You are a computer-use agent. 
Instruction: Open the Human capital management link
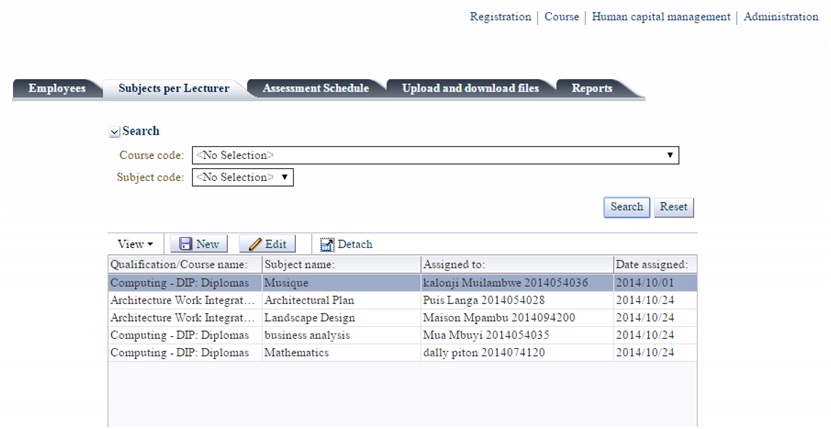661,17
